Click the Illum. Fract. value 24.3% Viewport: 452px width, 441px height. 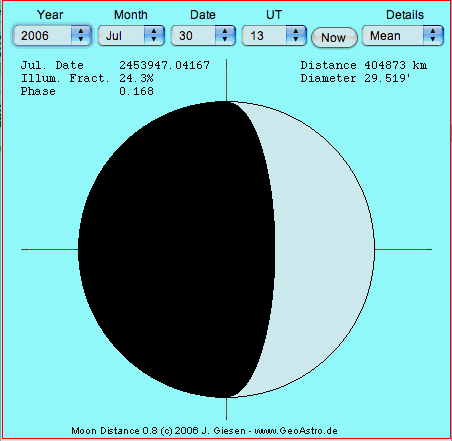[x=136, y=78]
